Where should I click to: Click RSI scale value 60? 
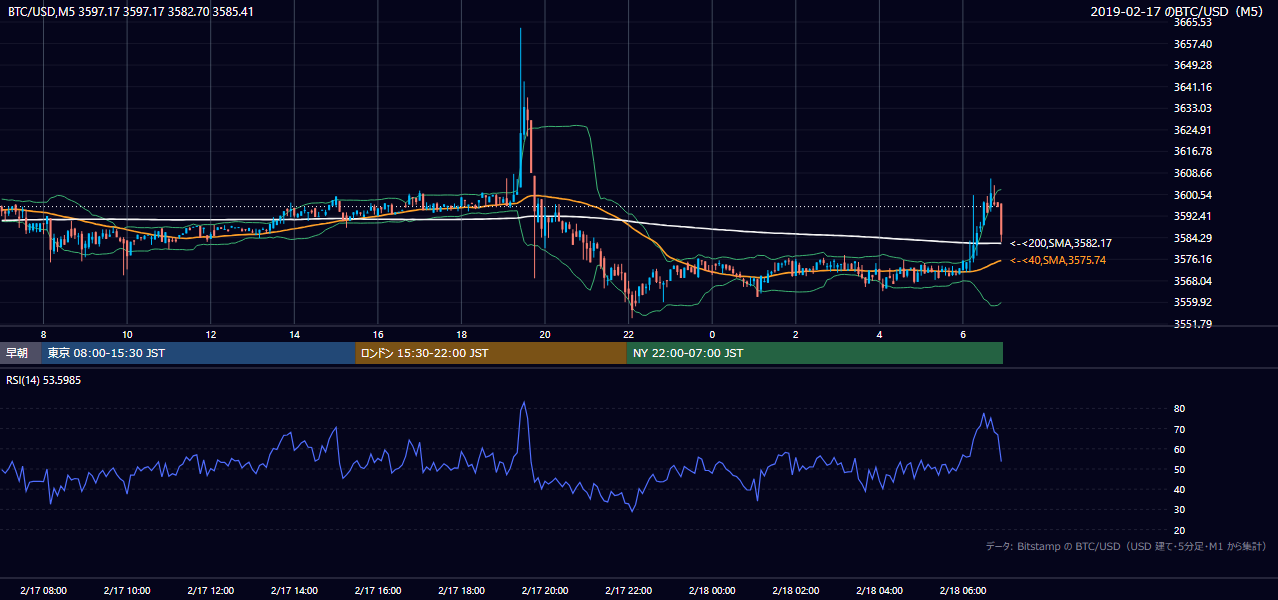click(1179, 449)
